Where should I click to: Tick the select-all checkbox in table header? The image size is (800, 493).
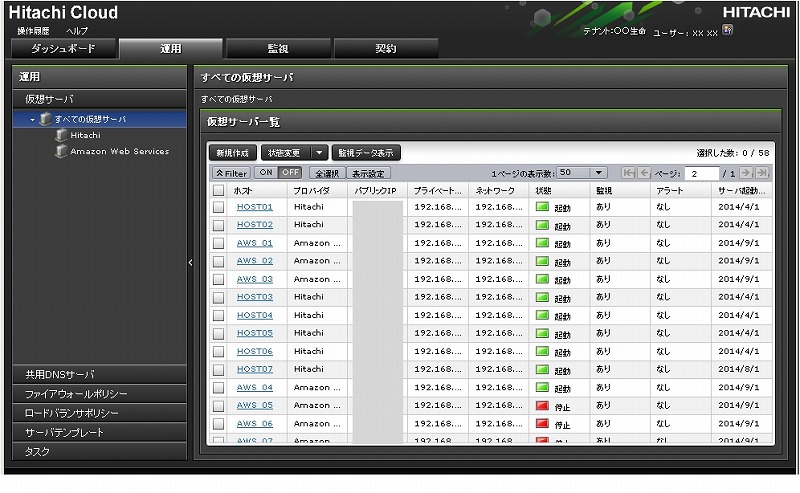coord(218,190)
